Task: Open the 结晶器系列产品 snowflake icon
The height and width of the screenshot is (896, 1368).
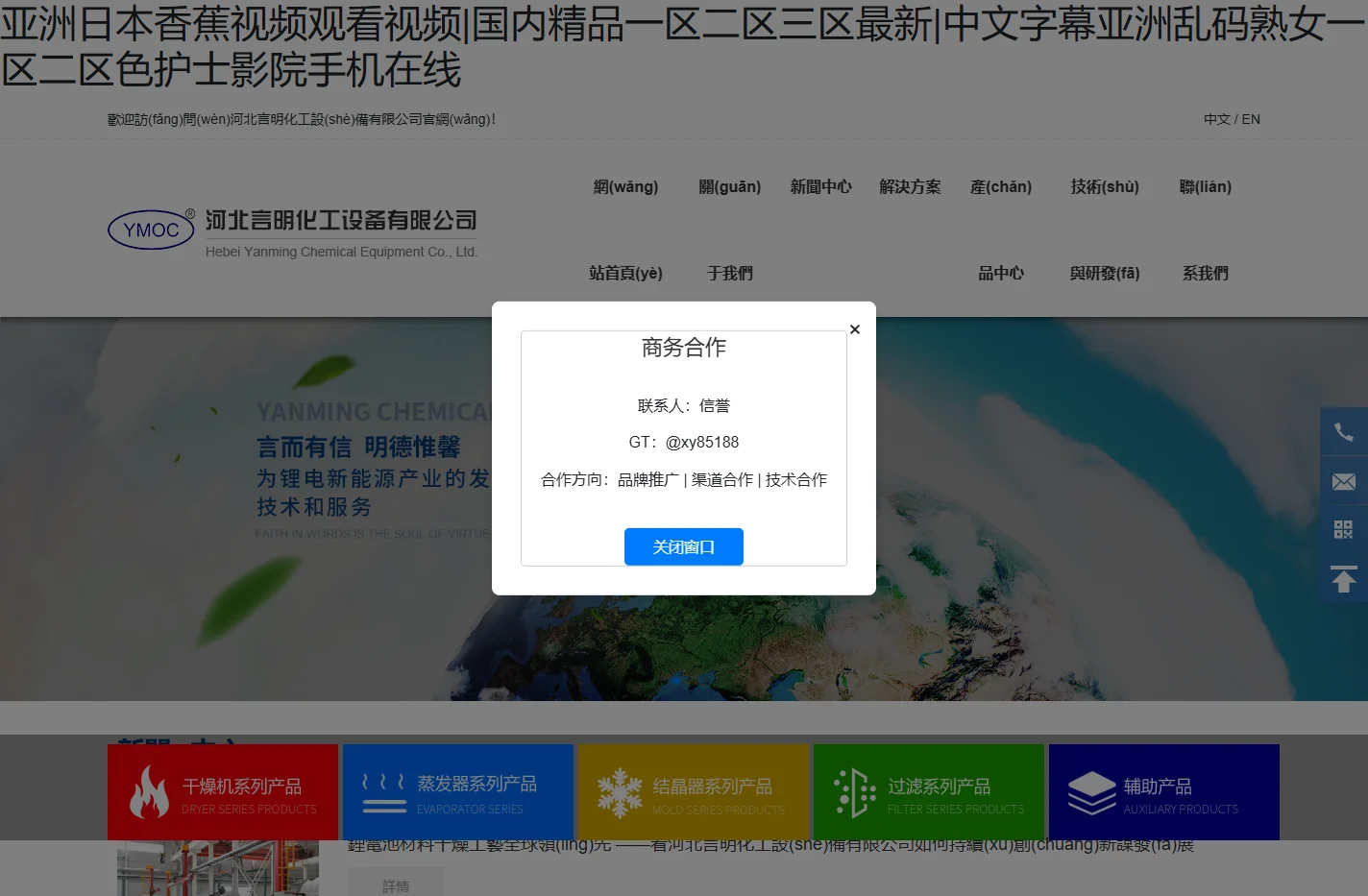Action: (x=620, y=793)
